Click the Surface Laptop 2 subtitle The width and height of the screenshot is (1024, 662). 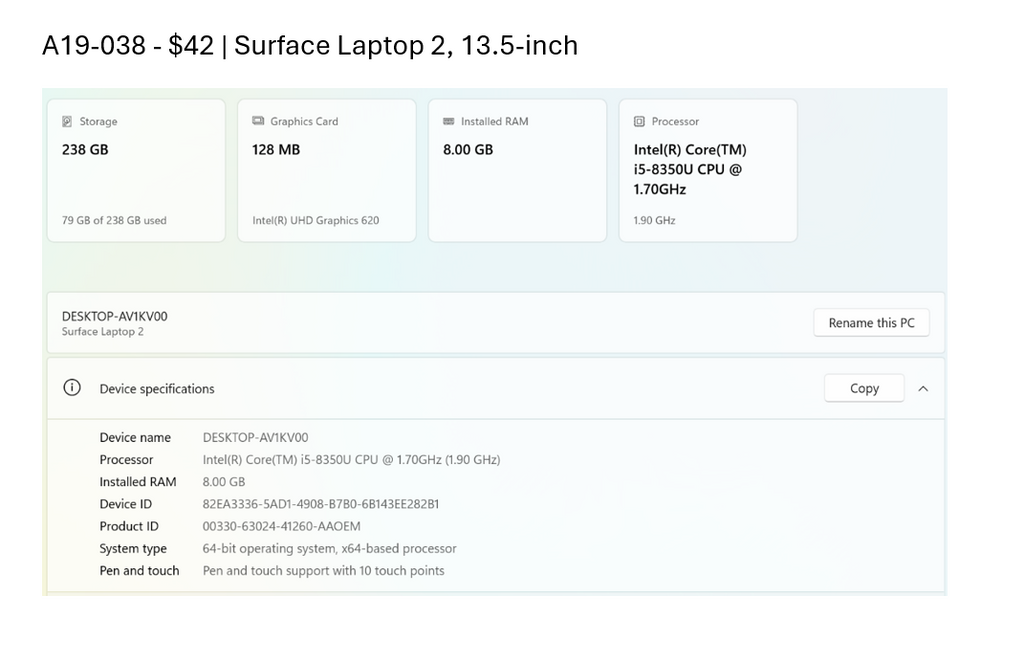click(103, 331)
